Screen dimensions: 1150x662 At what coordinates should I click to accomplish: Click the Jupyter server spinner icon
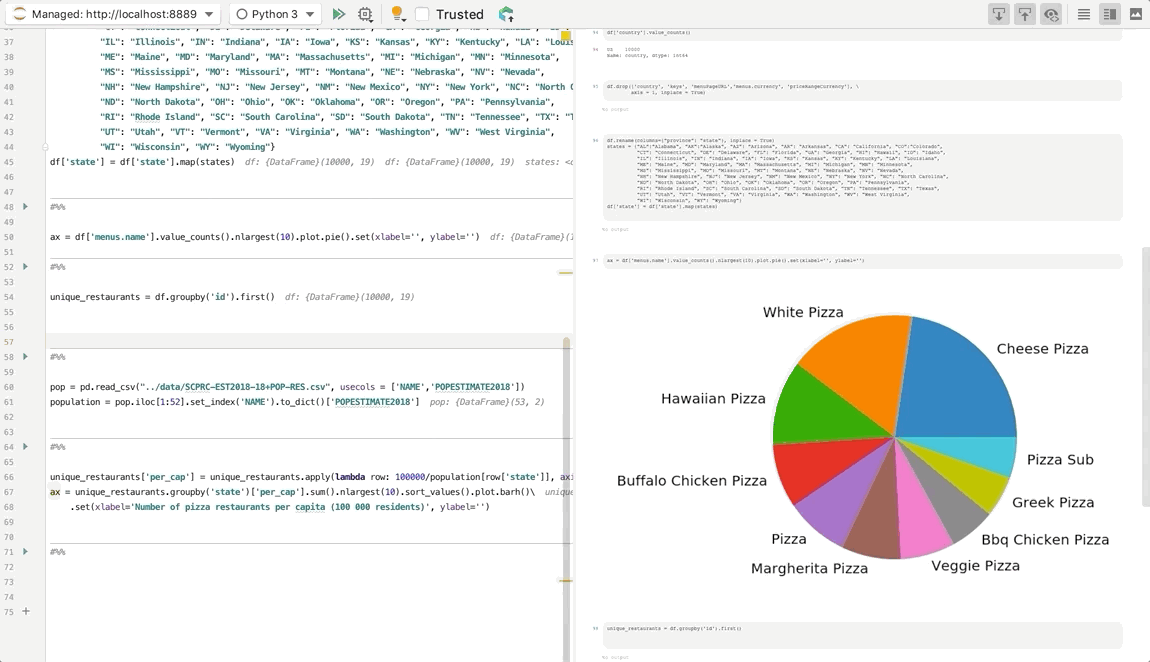click(x=20, y=14)
